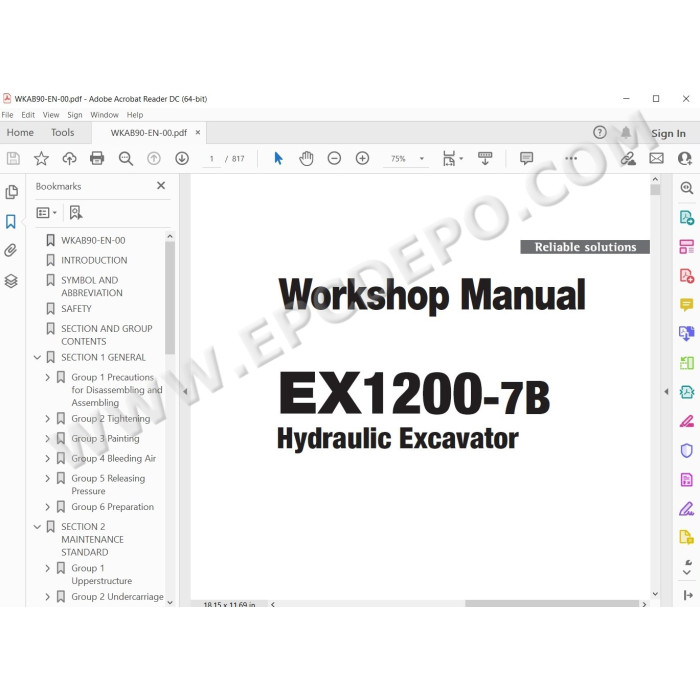Image resolution: width=700 pixels, height=700 pixels.
Task: Toggle the Bookmarks panel icon
Action: pos(11,221)
